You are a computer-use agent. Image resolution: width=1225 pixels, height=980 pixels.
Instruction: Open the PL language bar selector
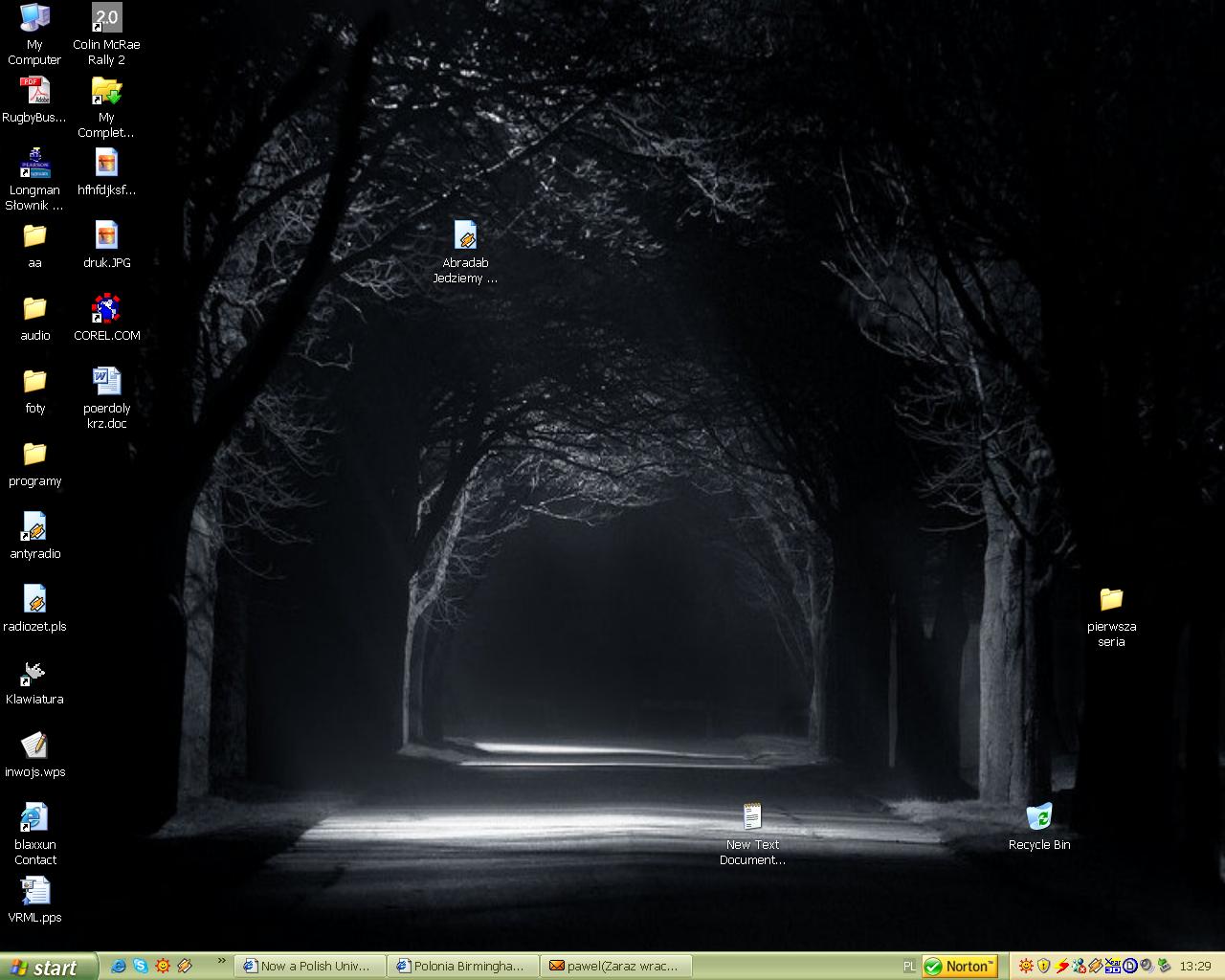coord(909,967)
